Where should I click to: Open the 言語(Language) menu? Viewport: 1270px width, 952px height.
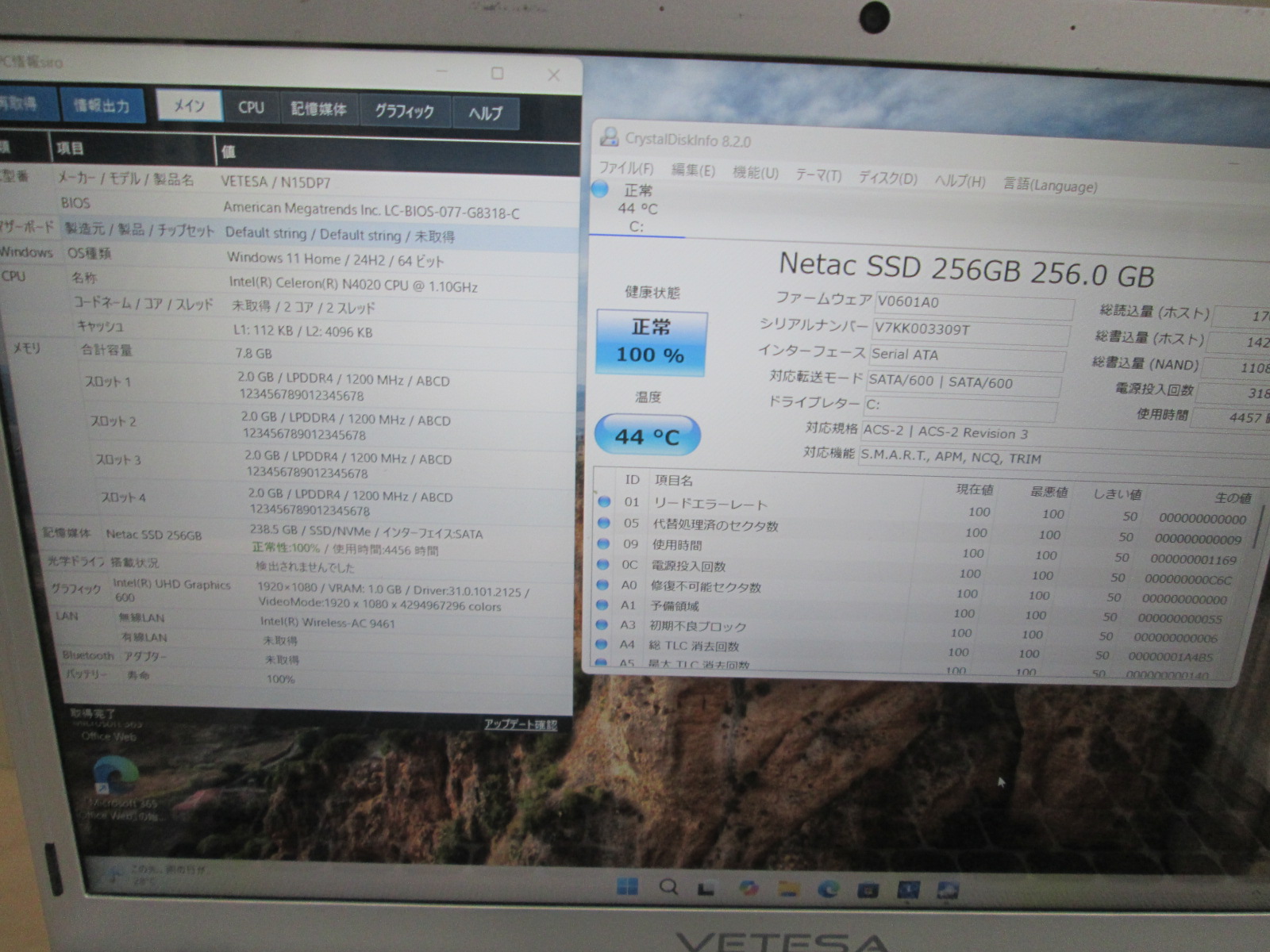click(x=1050, y=185)
